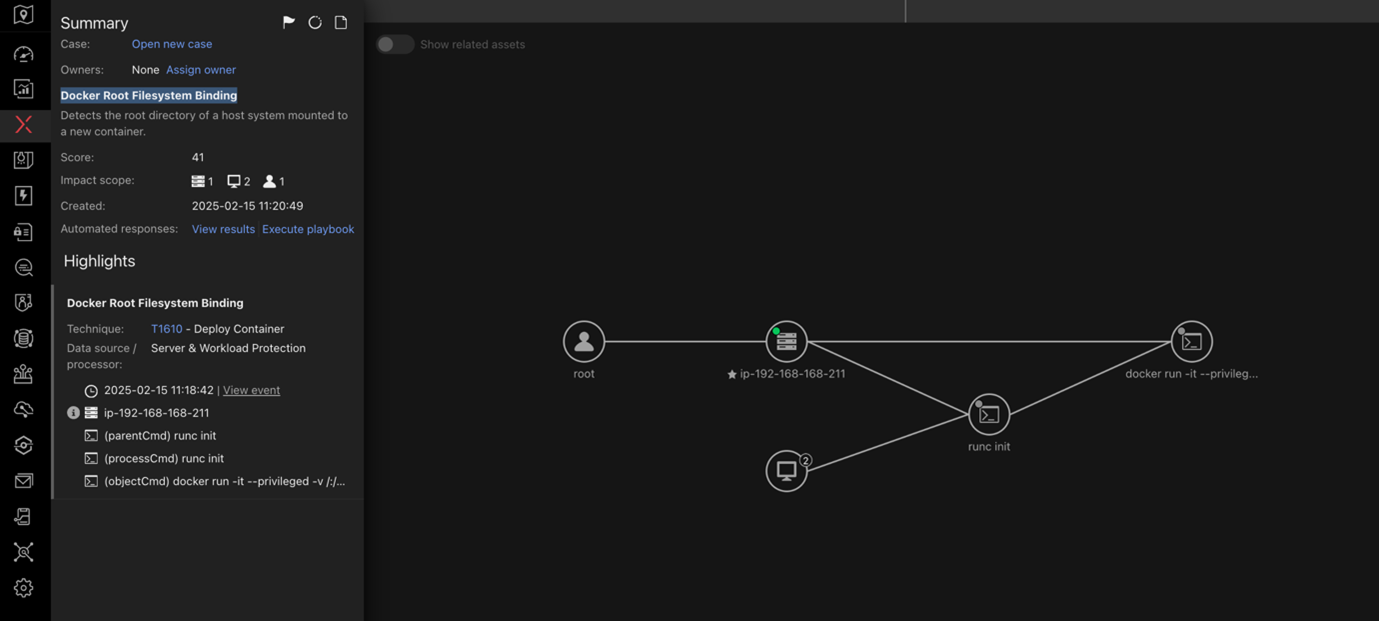This screenshot has width=1379, height=621.
Task: Click the circular status icon in the Summary header
Action: pyautogui.click(x=315, y=22)
